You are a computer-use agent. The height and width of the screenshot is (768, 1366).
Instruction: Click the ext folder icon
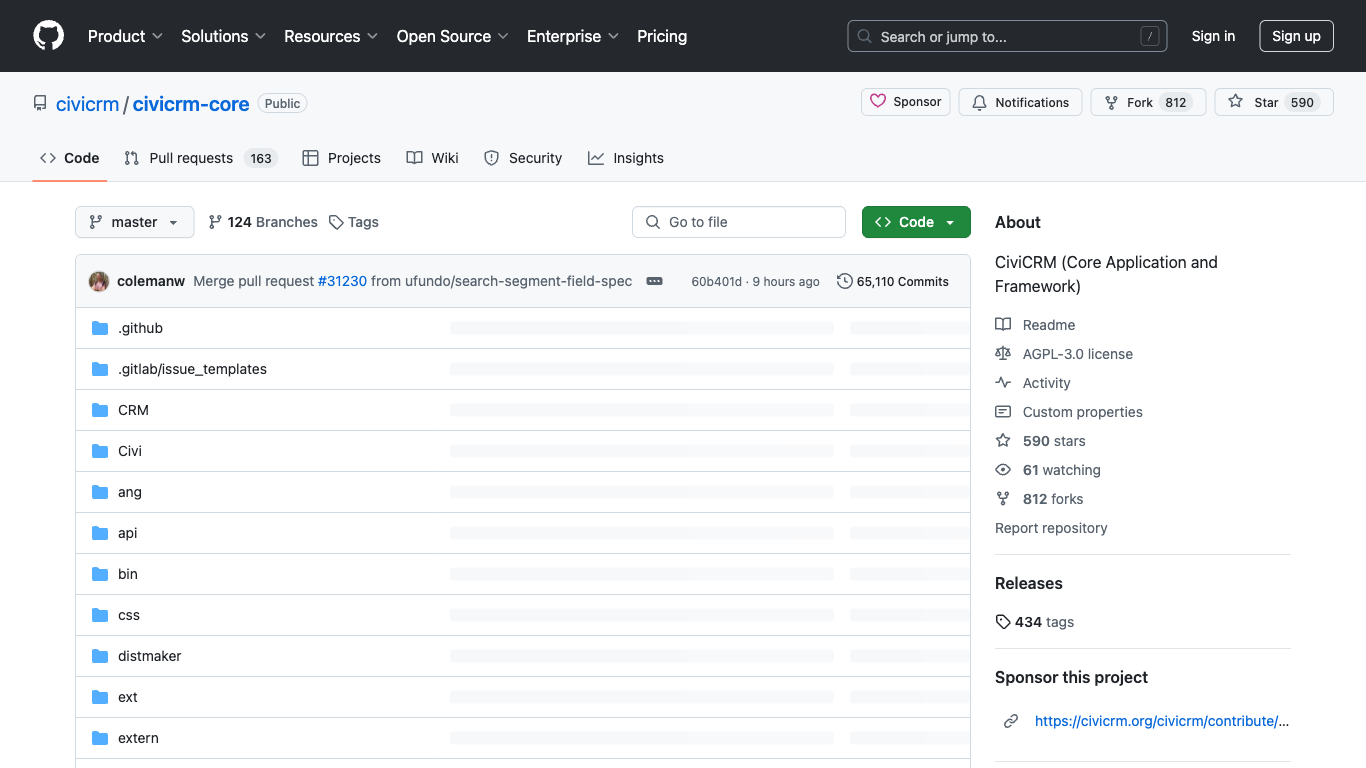pyautogui.click(x=100, y=697)
